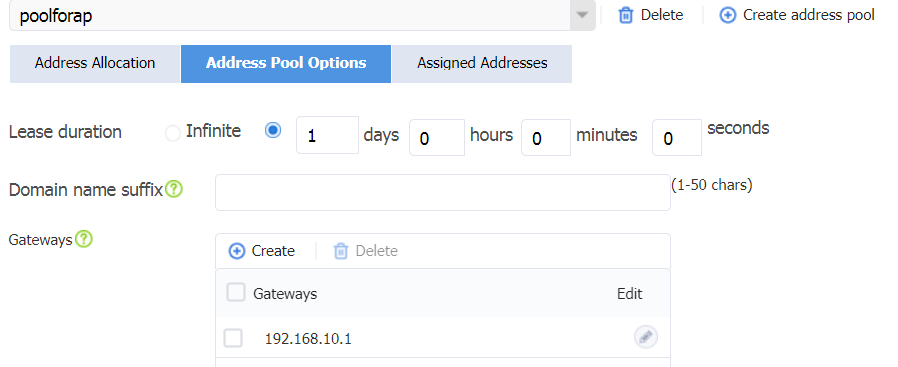Select the Address Pool Options tab
This screenshot has height=367, width=898.
pyautogui.click(x=286, y=64)
